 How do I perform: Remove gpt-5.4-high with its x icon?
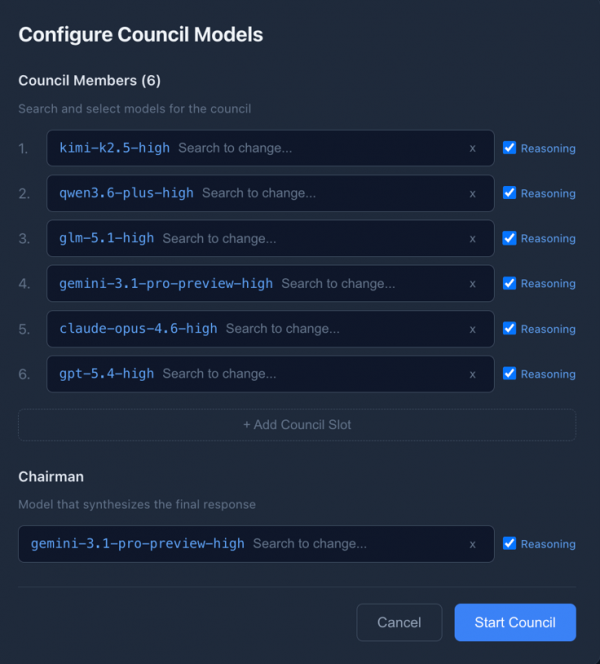pos(472,373)
